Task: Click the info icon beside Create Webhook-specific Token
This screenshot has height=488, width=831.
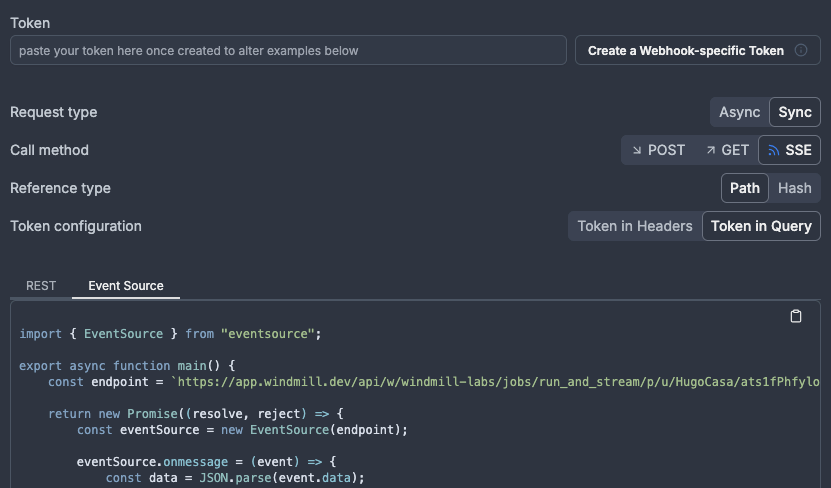Action: 801,50
